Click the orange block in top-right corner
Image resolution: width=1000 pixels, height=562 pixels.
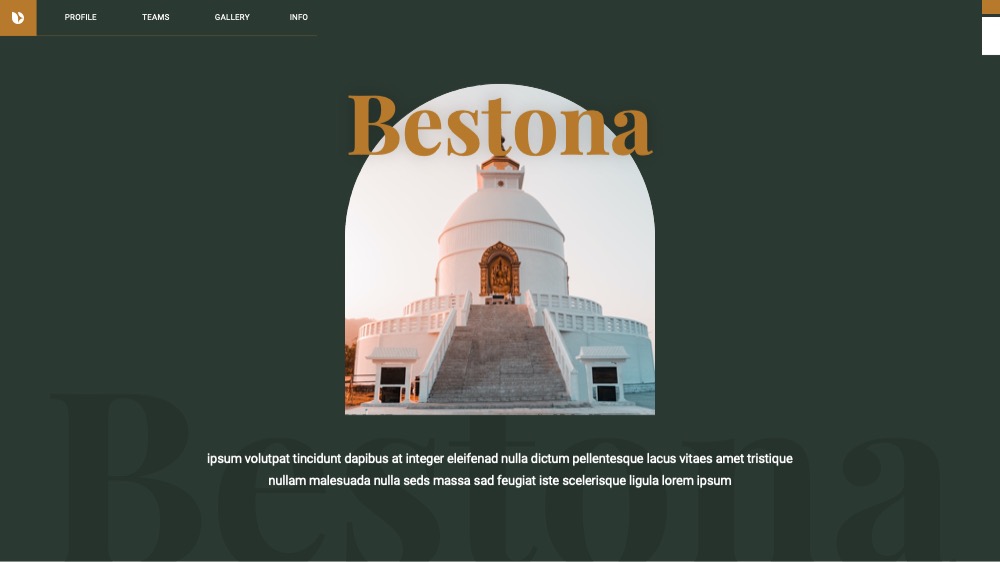990,6
